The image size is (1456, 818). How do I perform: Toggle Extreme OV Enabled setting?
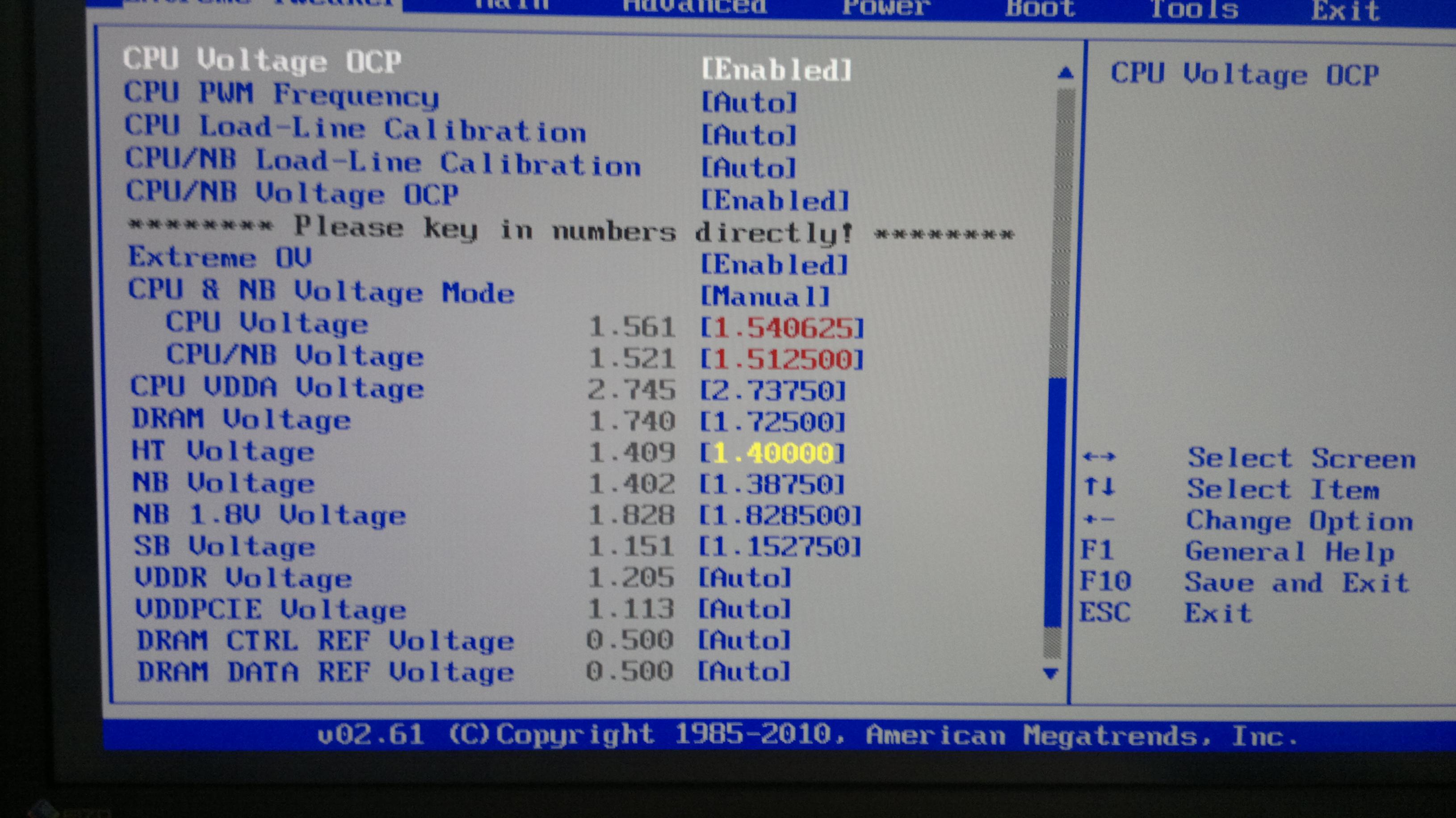774,265
